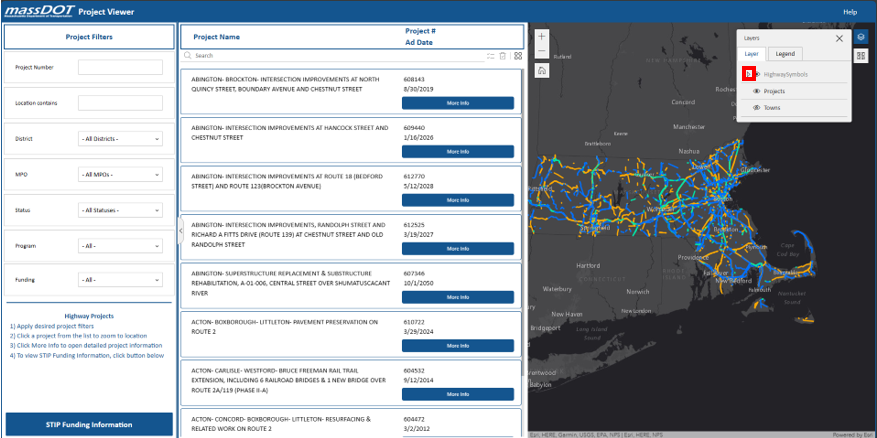
Task: Collapse the project list side panel
Action: coord(181,231)
